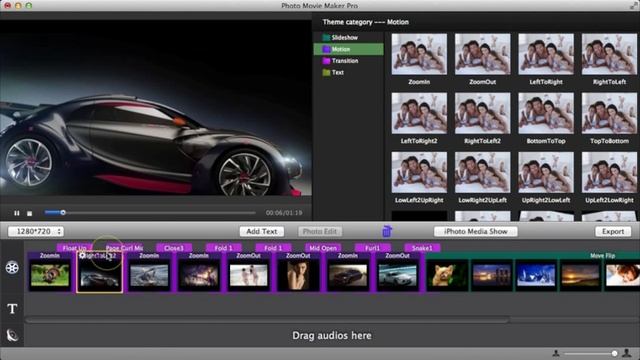This screenshot has width=640, height=360.
Task: Select the couple on beach clip
Action: point(249,275)
